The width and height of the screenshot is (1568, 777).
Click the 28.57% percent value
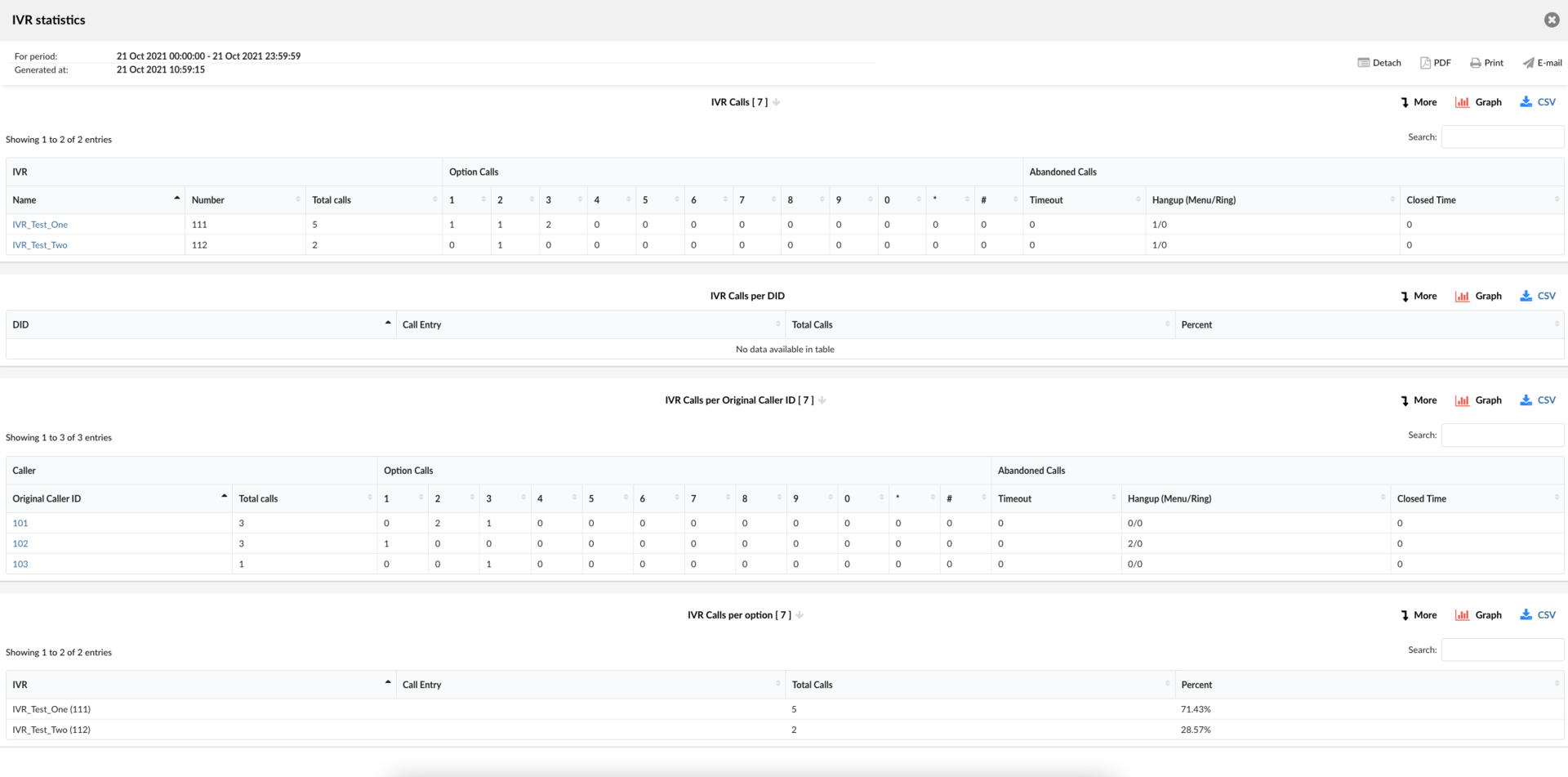(1196, 730)
